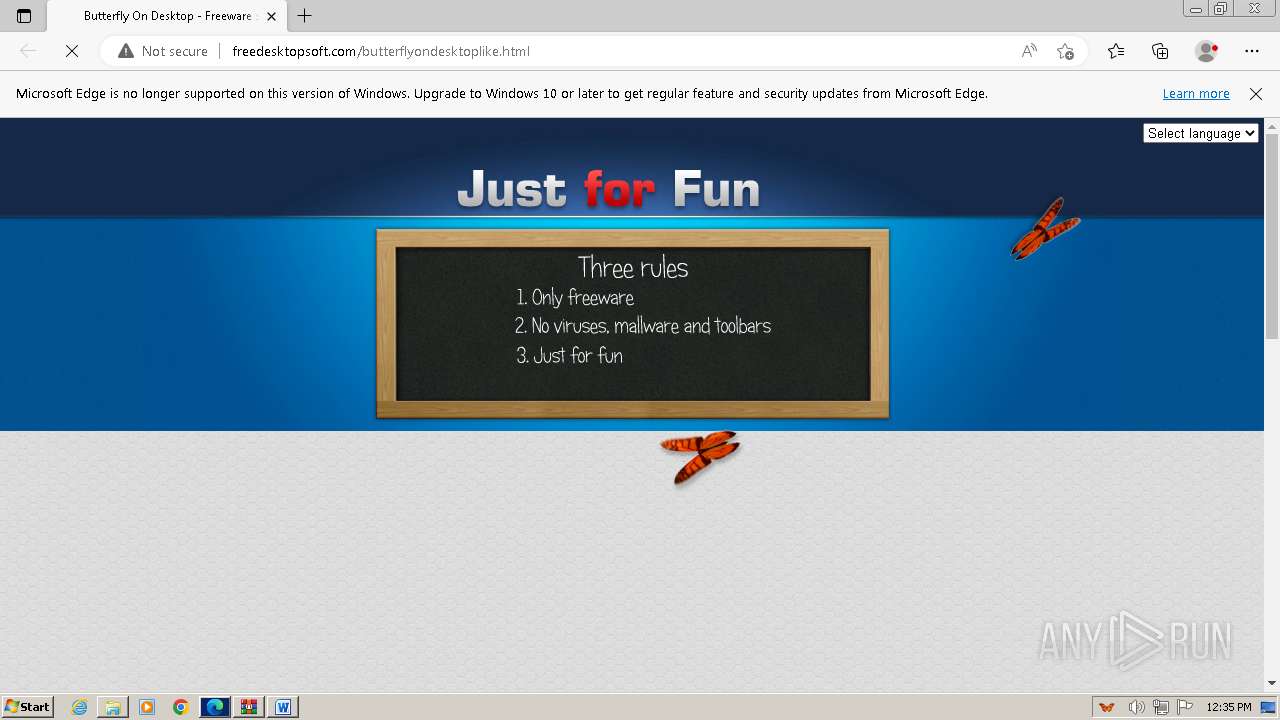The image size is (1280, 720).
Task: Click the Just for fun rule text
Action: pyautogui.click(x=569, y=355)
